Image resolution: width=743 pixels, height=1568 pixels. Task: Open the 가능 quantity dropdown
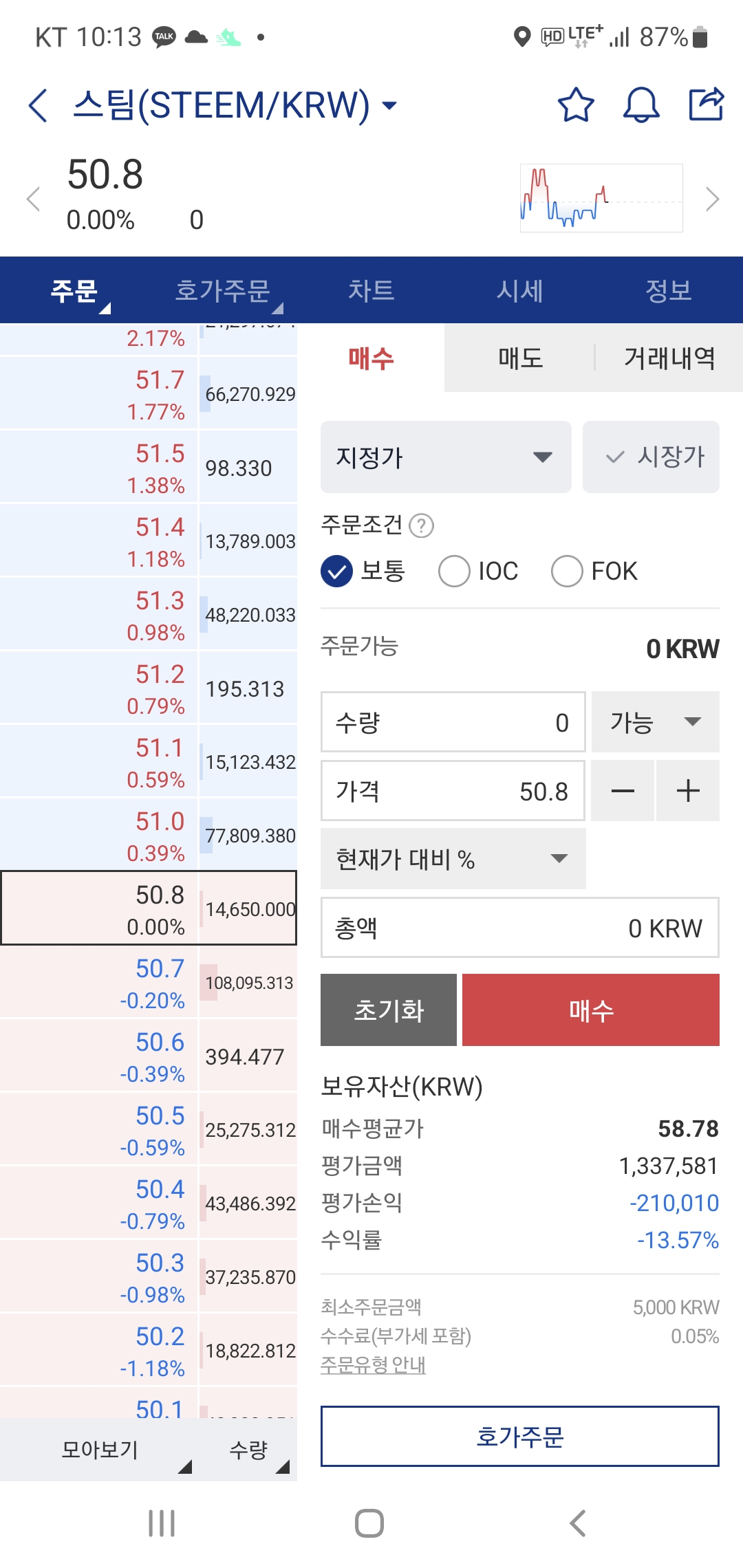[656, 722]
